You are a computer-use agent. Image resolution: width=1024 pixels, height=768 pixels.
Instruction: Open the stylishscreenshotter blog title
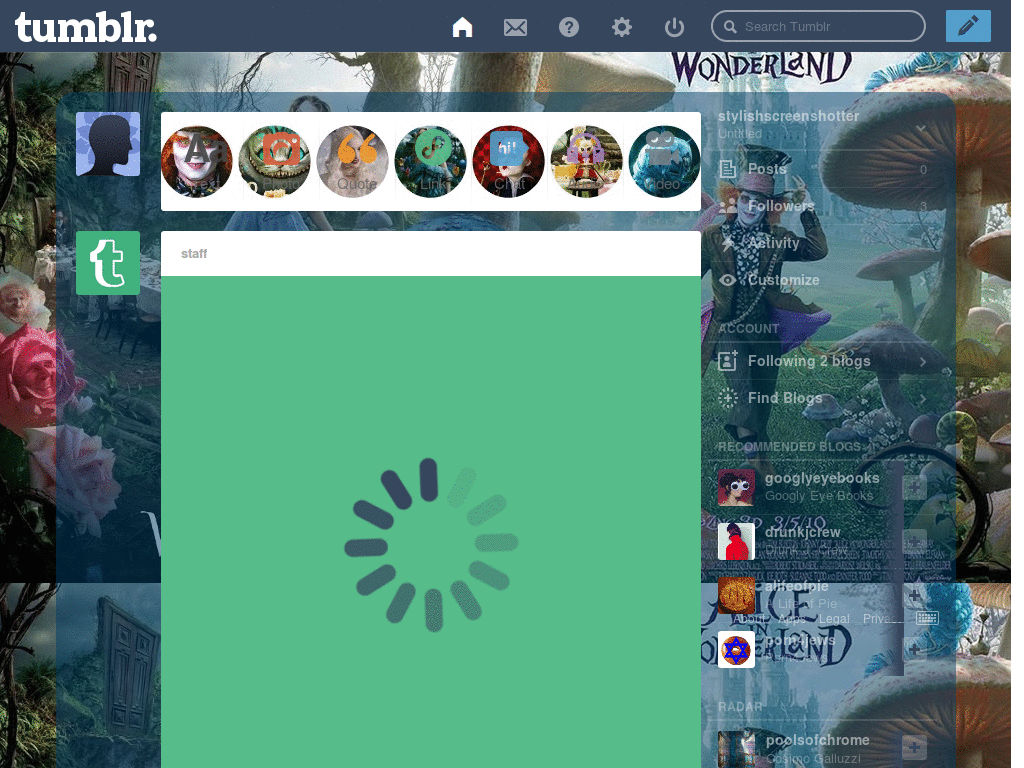788,116
